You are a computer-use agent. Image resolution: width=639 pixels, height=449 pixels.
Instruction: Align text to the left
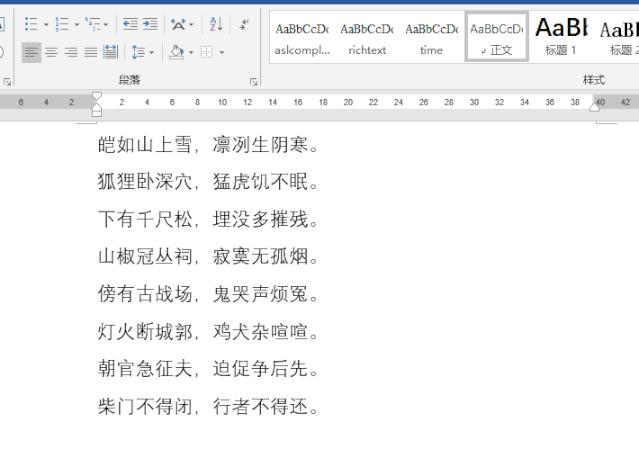click(31, 52)
